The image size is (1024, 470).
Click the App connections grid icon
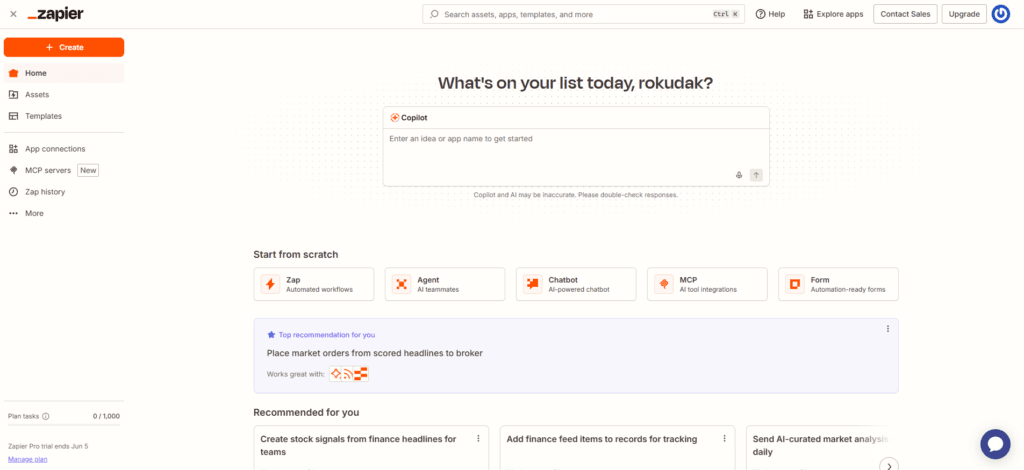point(13,149)
